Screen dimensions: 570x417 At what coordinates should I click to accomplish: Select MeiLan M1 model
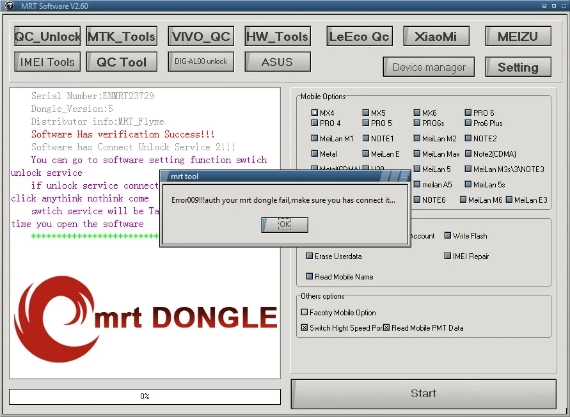pyautogui.click(x=314, y=138)
